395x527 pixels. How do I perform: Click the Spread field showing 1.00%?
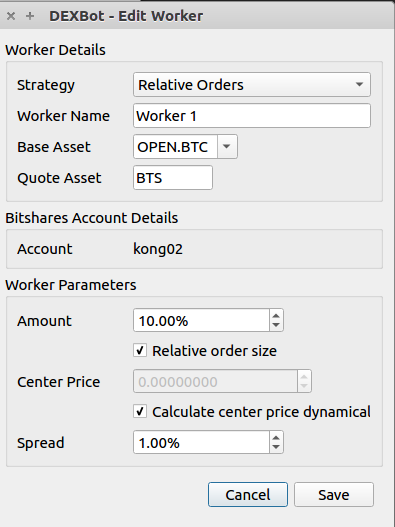pyautogui.click(x=201, y=442)
